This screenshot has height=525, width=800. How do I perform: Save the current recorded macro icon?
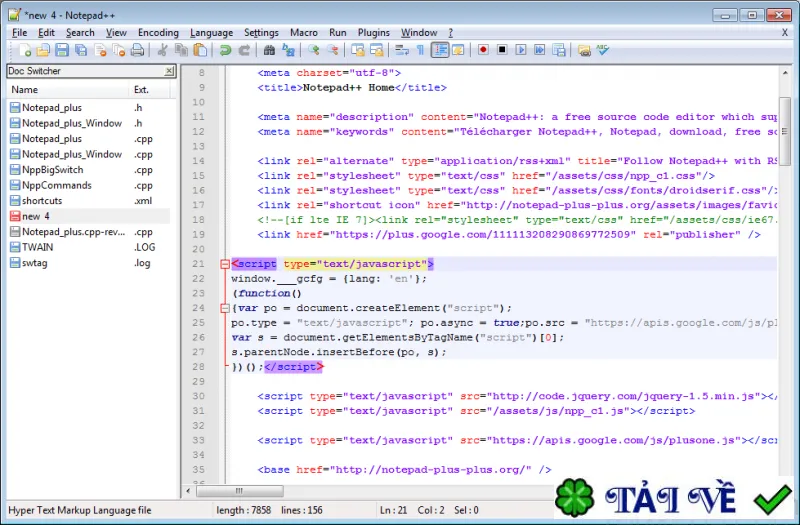(x=559, y=49)
